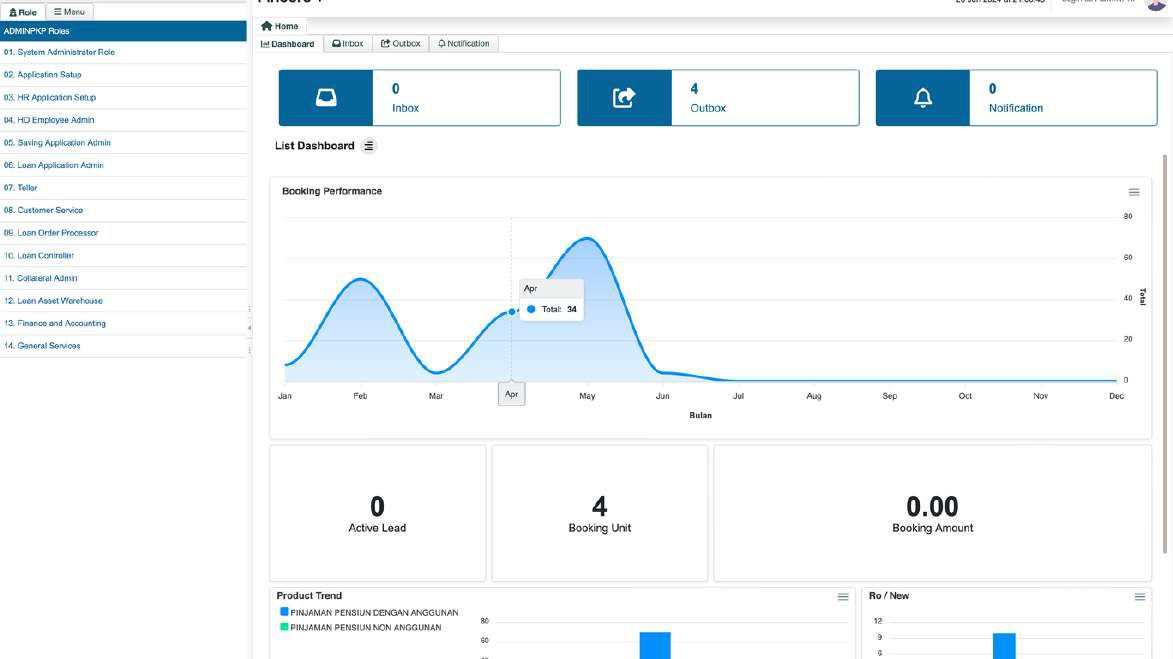Image resolution: width=1173 pixels, height=659 pixels.
Task: Toggle PINJAMAN PENSIUN NON ANGGUNAN legend swatch
Action: click(284, 627)
